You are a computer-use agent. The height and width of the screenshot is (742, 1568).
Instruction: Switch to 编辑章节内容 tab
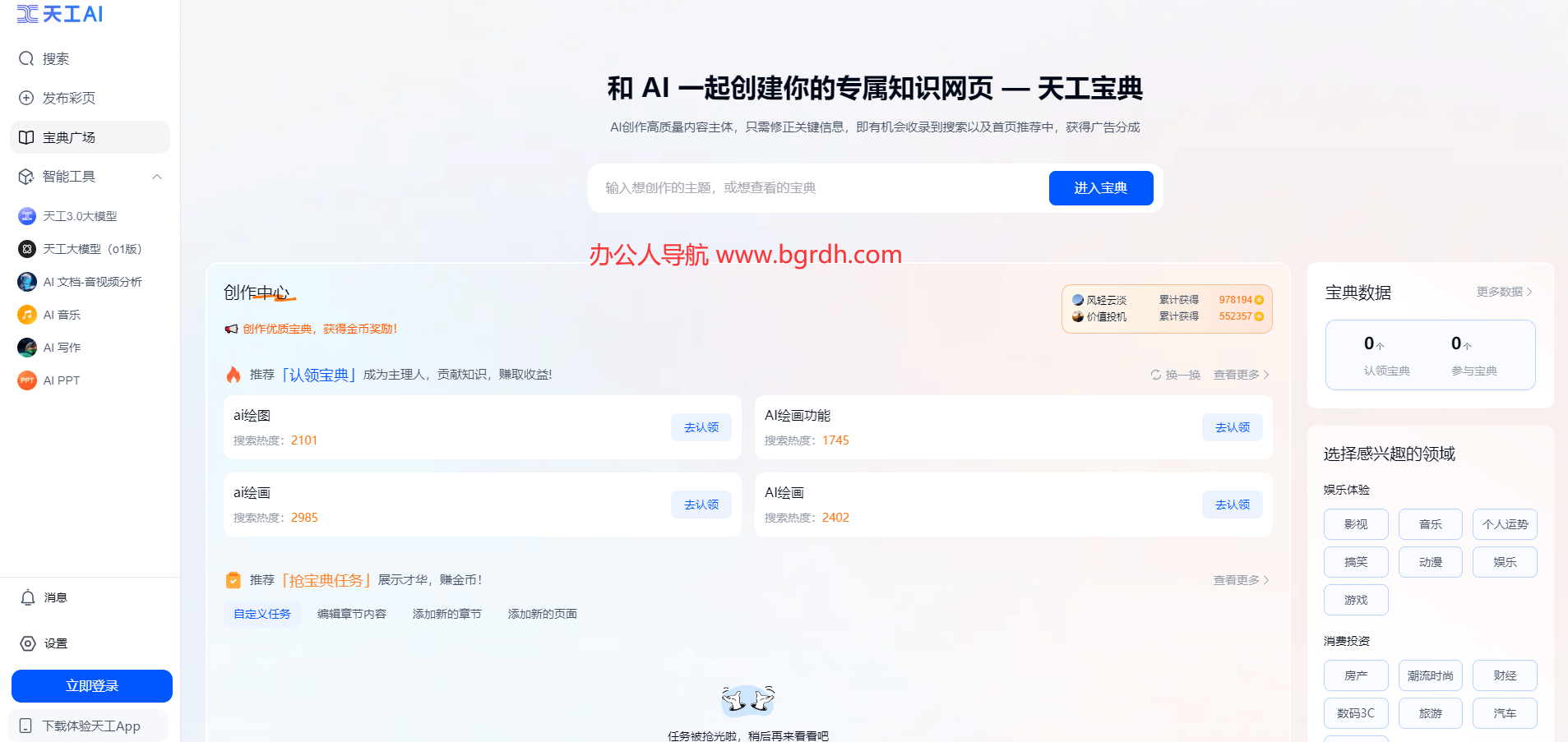click(352, 614)
